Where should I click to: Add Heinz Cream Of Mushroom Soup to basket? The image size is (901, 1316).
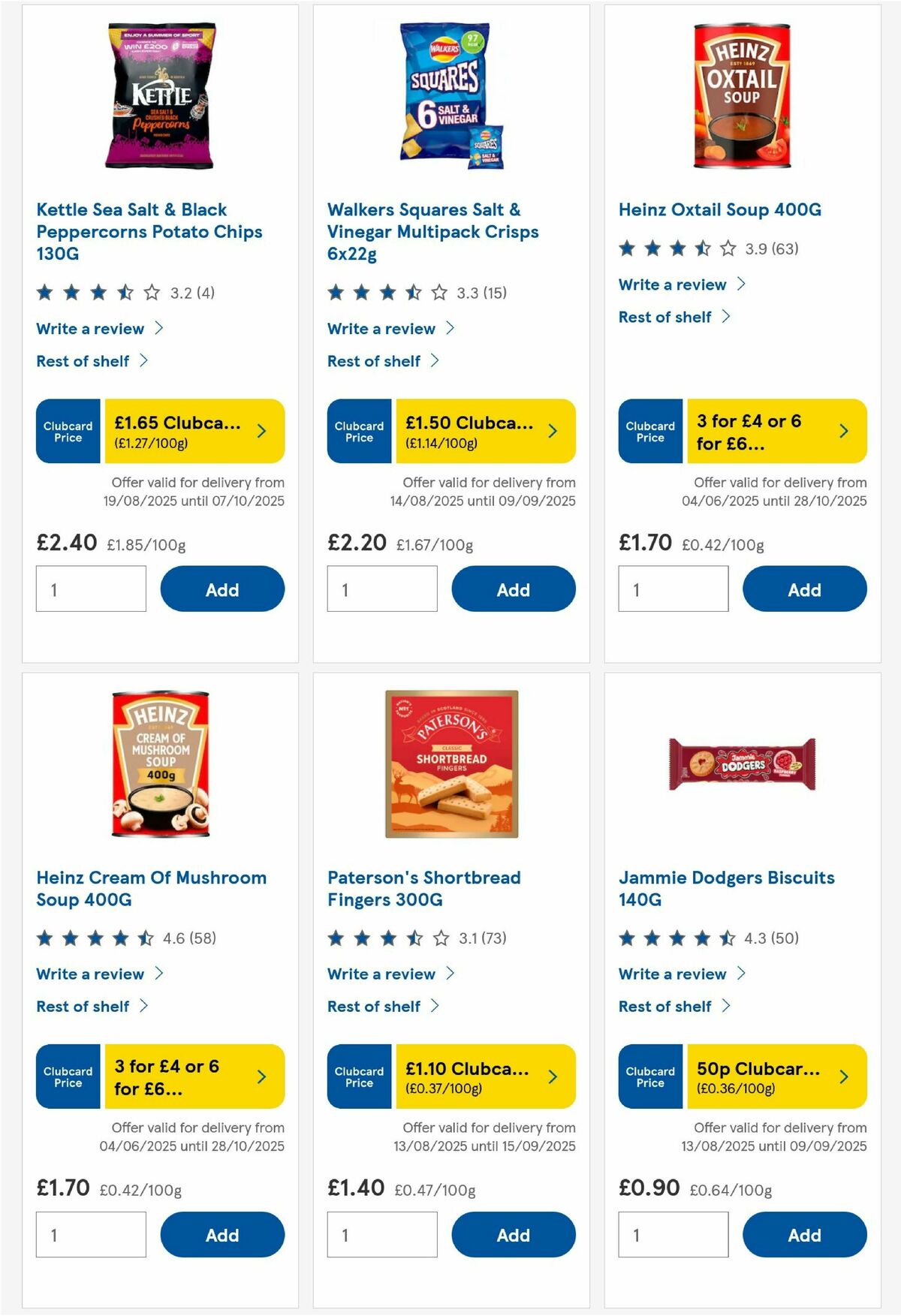[x=222, y=1235]
